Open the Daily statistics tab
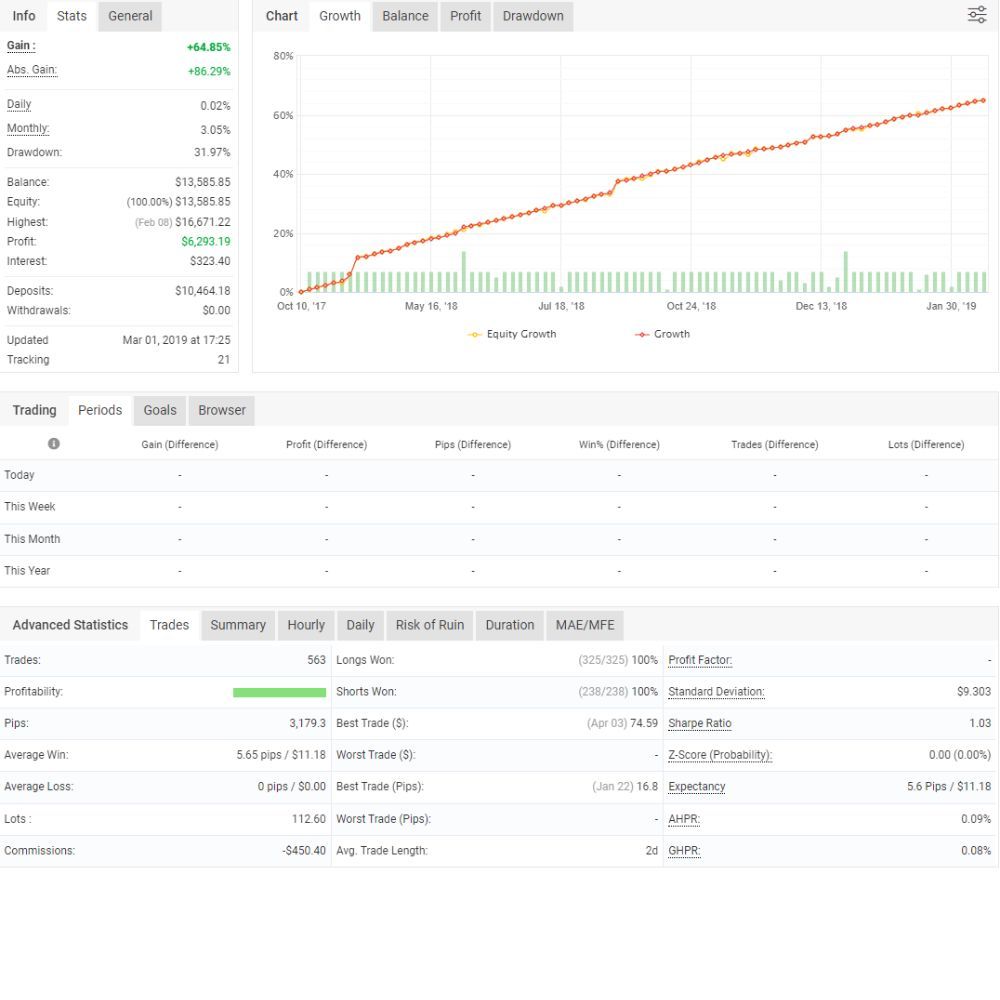The height and width of the screenshot is (1000, 1000). tap(360, 625)
